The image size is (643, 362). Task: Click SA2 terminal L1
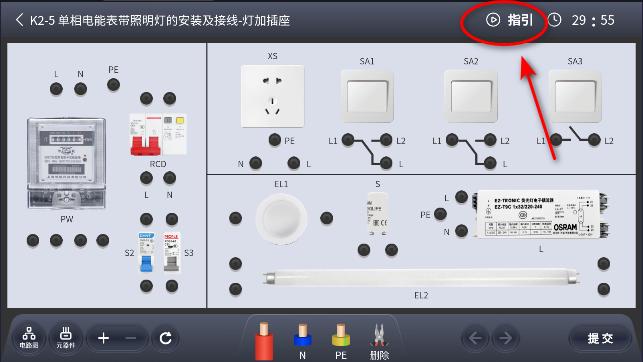point(452,140)
